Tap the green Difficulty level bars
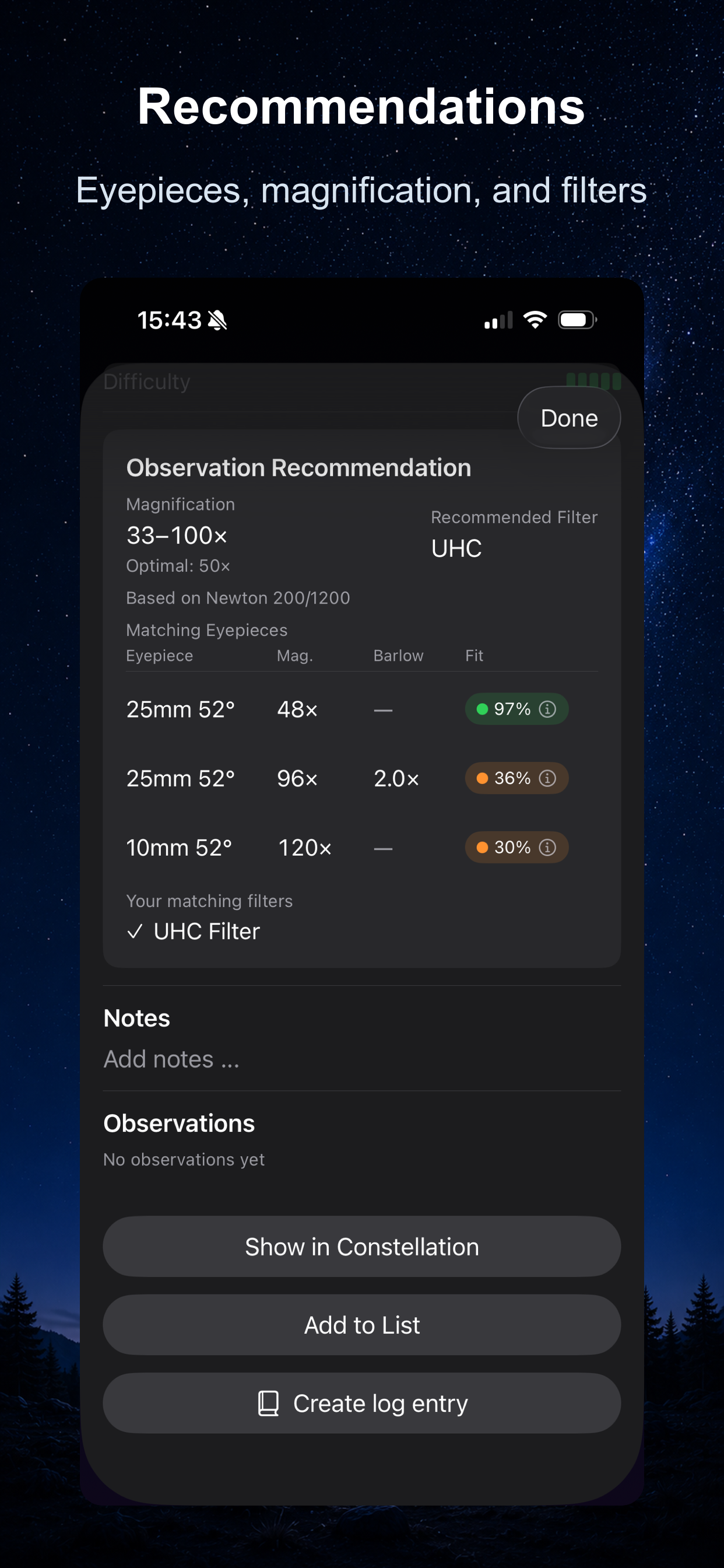The height and width of the screenshot is (1568, 724). [x=593, y=381]
